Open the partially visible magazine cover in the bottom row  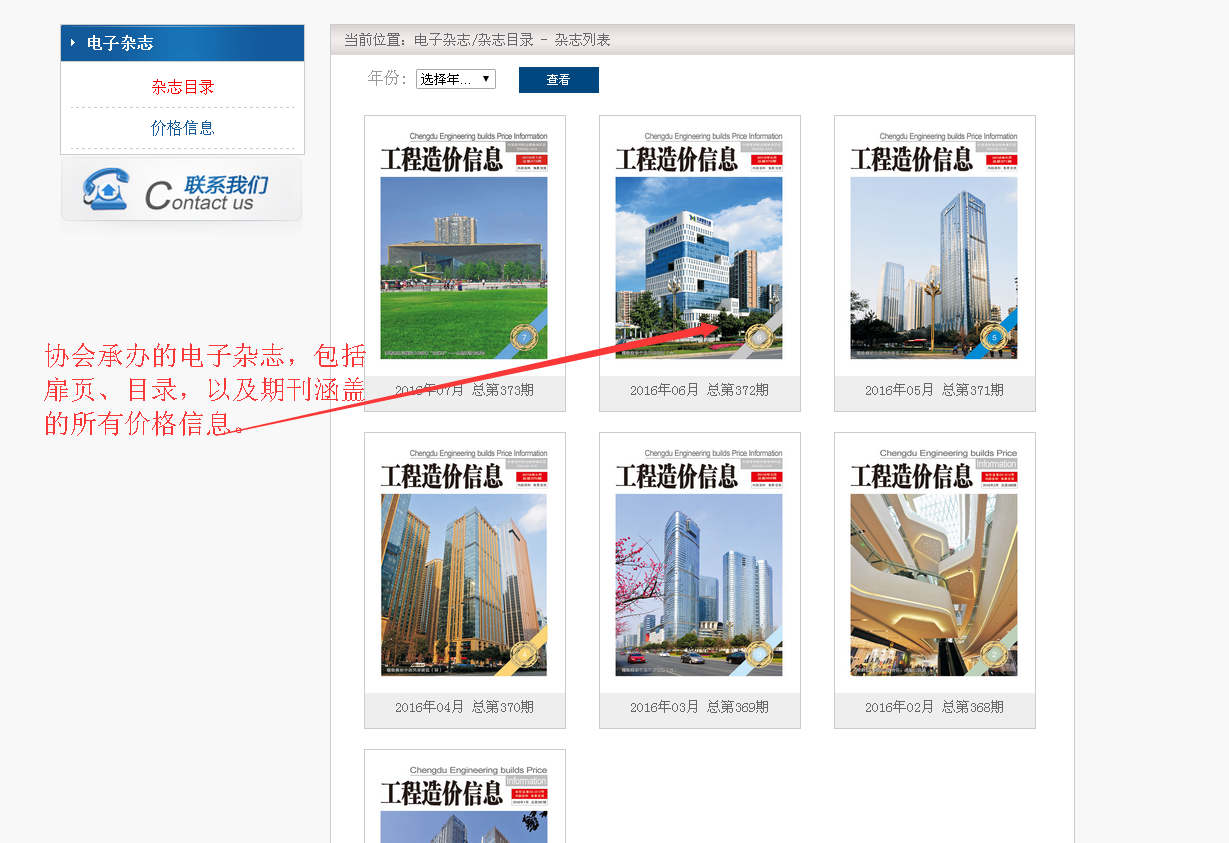pos(464,802)
